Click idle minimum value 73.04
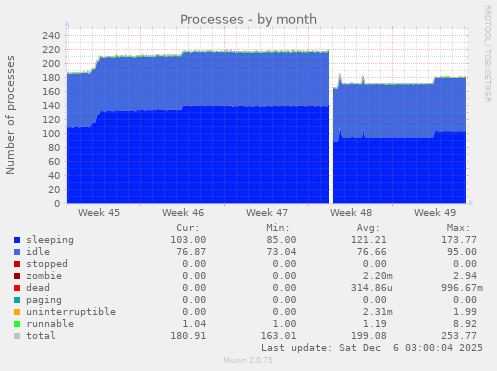The image size is (497, 371). pyautogui.click(x=281, y=252)
